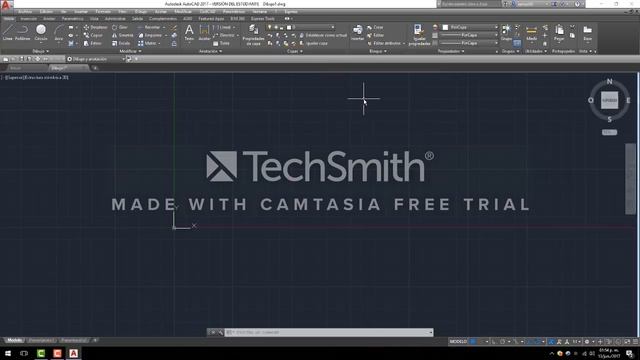Click the Copiar tool in Modificar panel
The width and height of the screenshot is (640, 360).
tap(93, 36)
